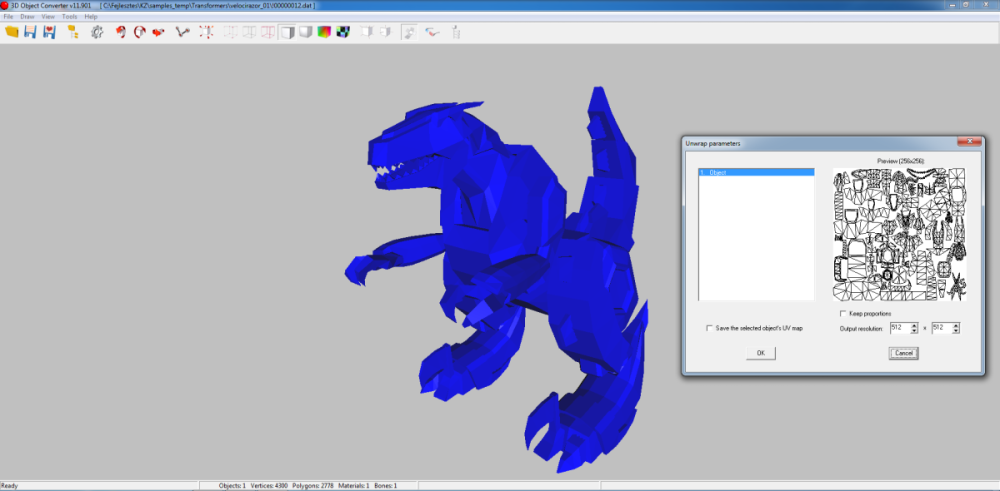Click the floppy disk with heart icon
1000x491 pixels.
[49, 32]
